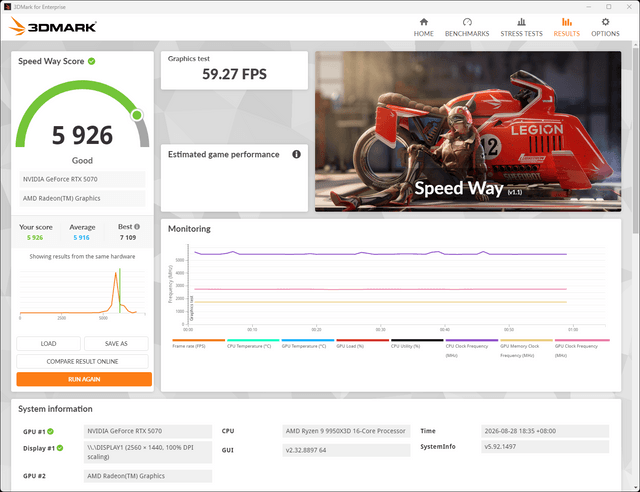
Task: Select the HOME menu label
Action: coord(424,33)
